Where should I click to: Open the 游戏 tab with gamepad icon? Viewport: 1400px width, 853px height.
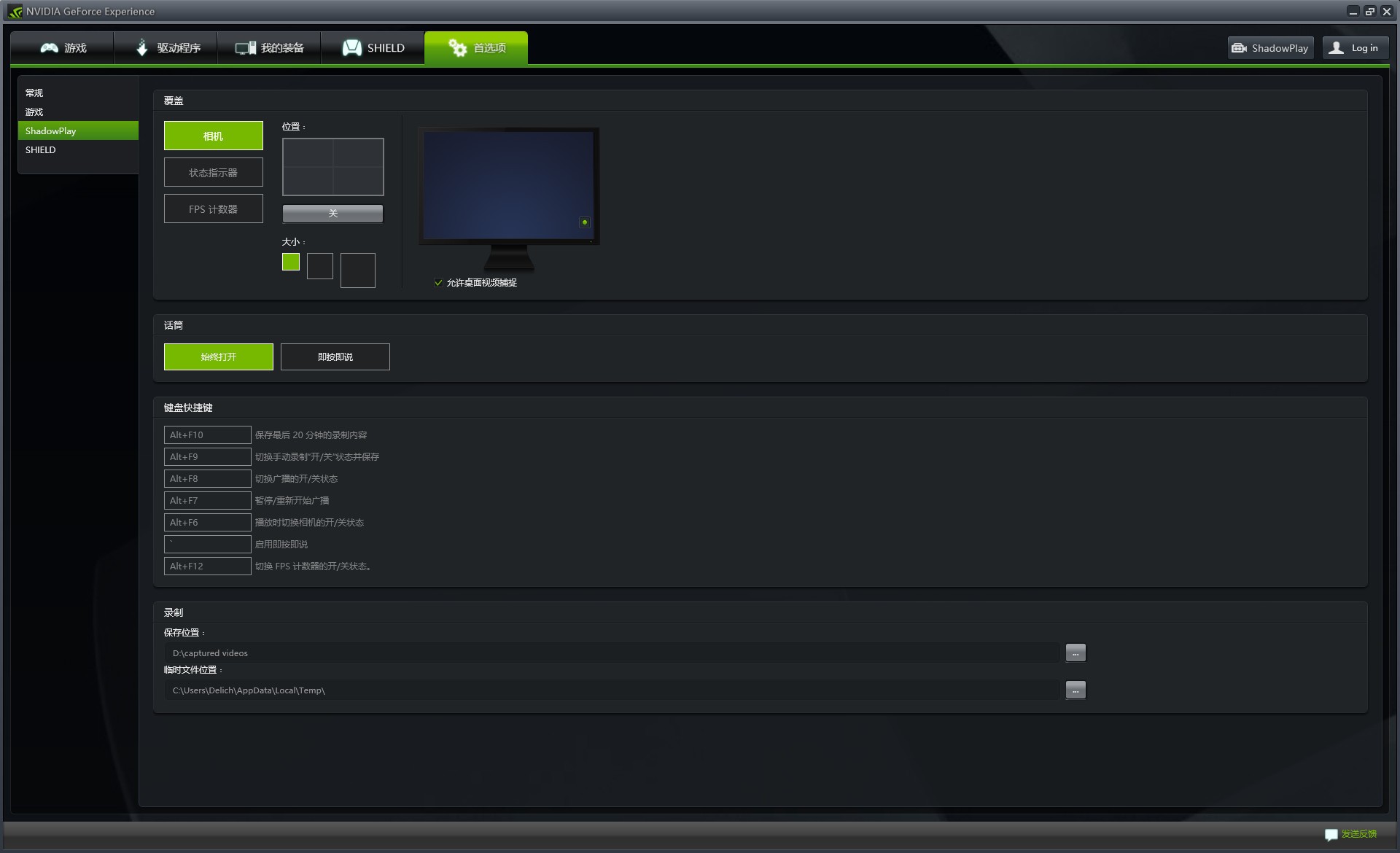click(63, 48)
